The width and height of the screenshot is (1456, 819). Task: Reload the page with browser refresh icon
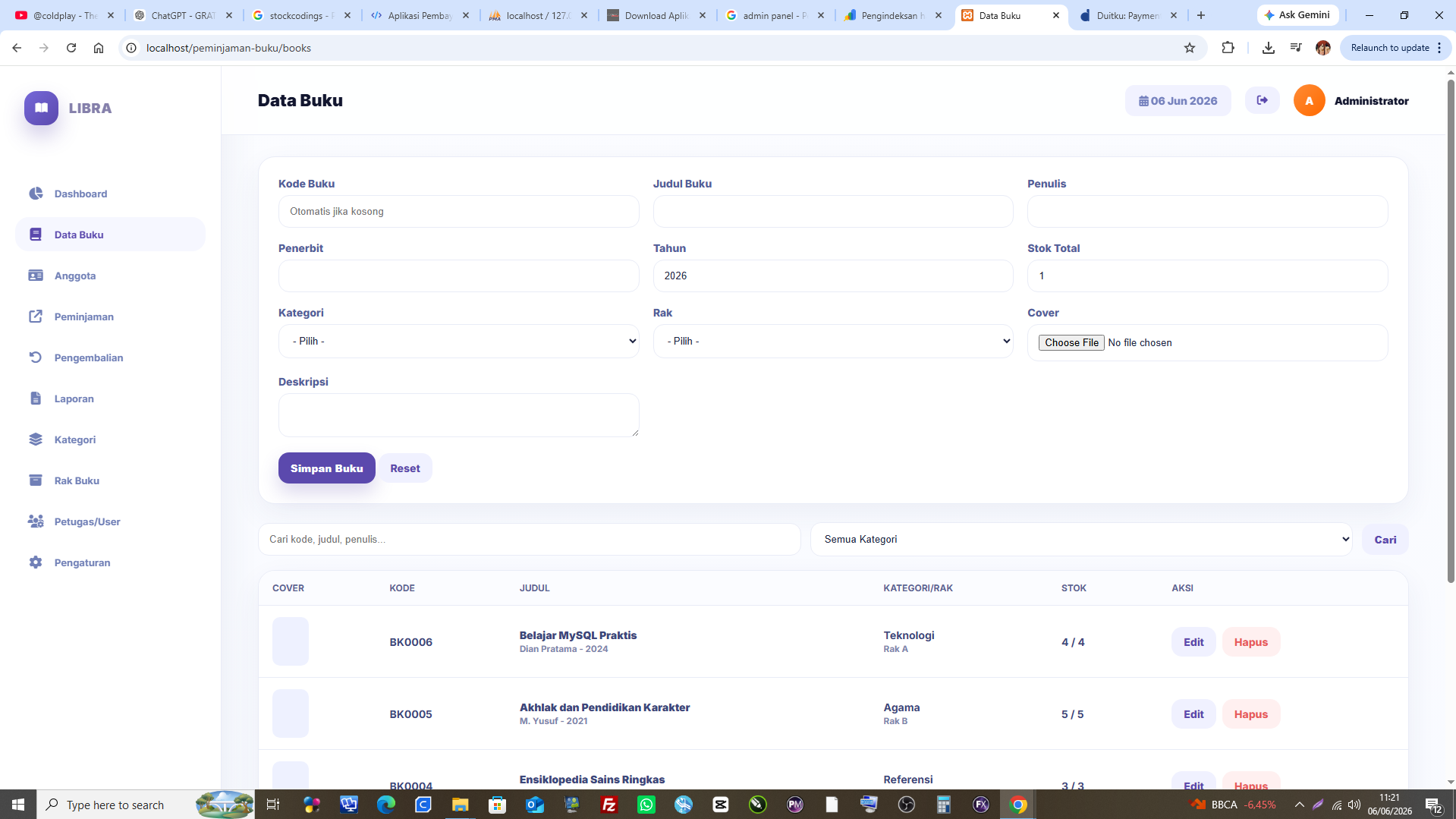(x=71, y=48)
